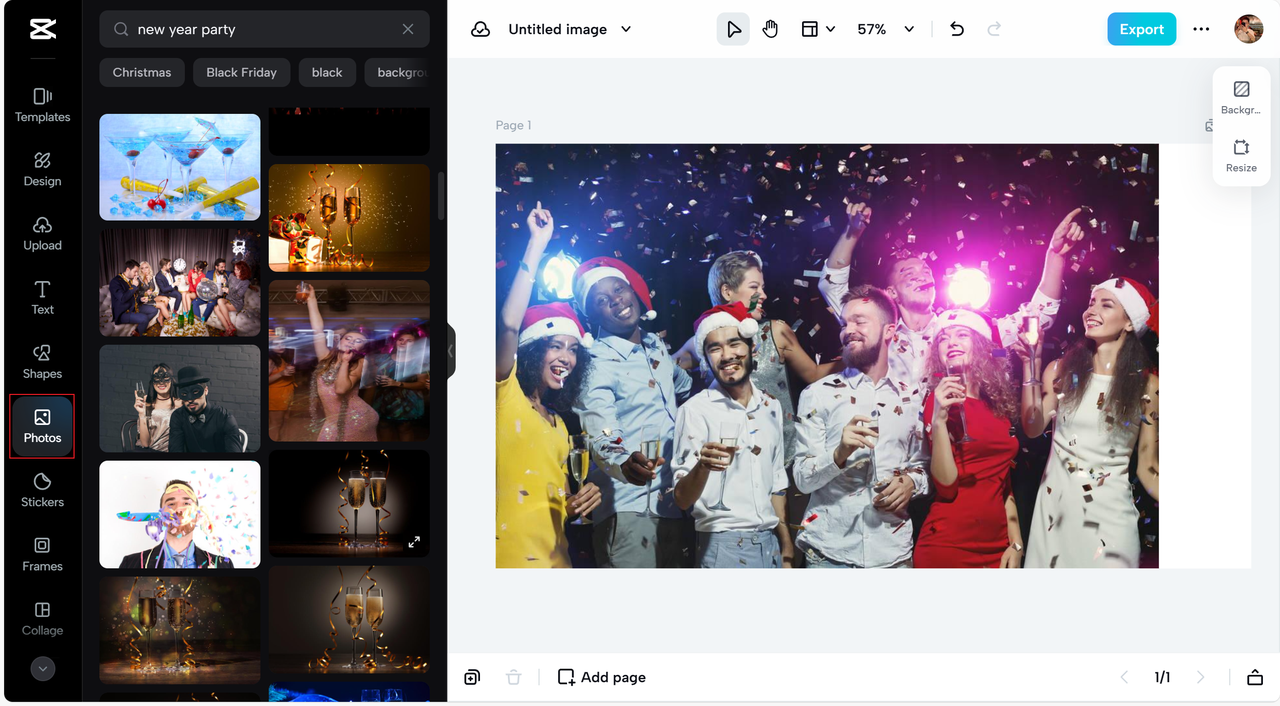Select the Hand pan tool
This screenshot has width=1280, height=706.
(x=770, y=29)
